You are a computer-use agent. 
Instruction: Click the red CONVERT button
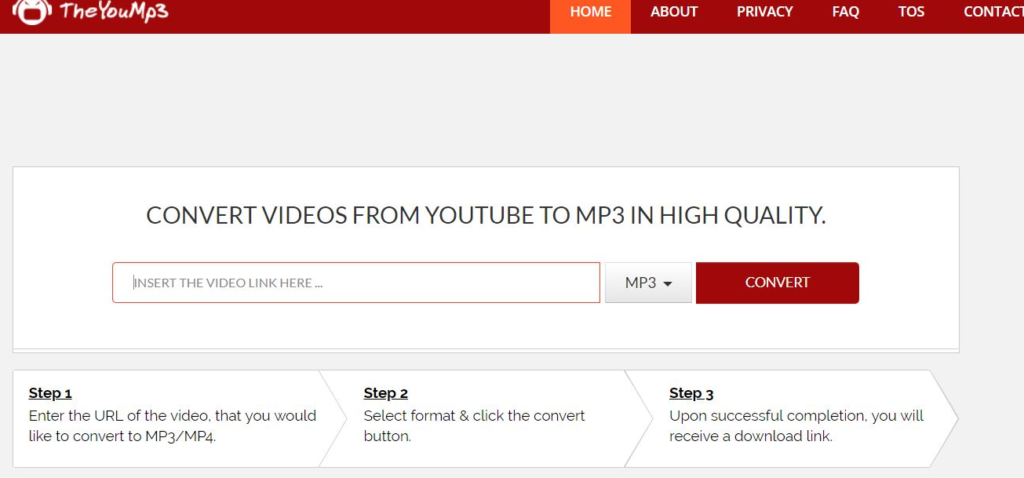[x=777, y=283]
